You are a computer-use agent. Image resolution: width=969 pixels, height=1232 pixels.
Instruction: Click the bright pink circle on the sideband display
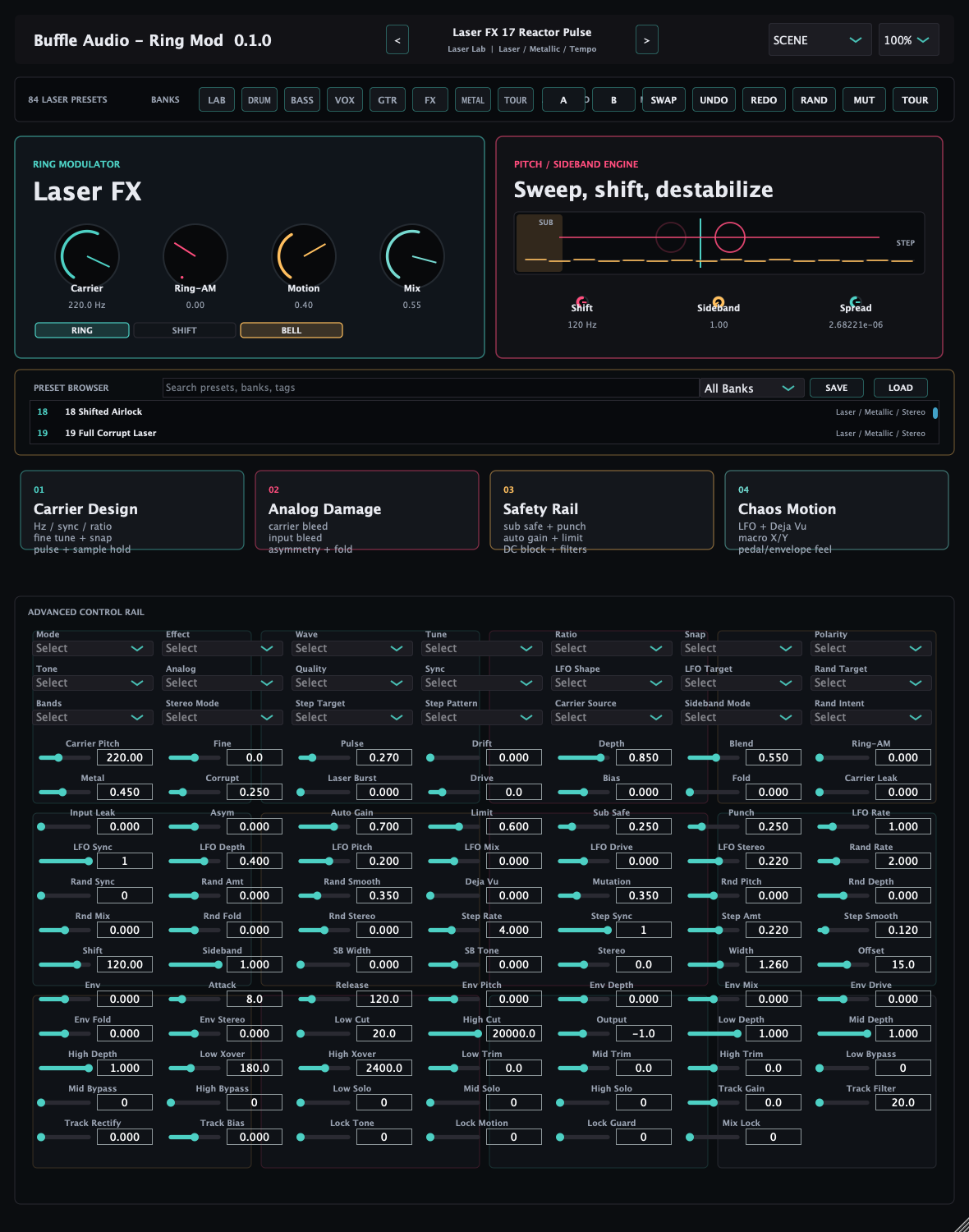click(730, 237)
